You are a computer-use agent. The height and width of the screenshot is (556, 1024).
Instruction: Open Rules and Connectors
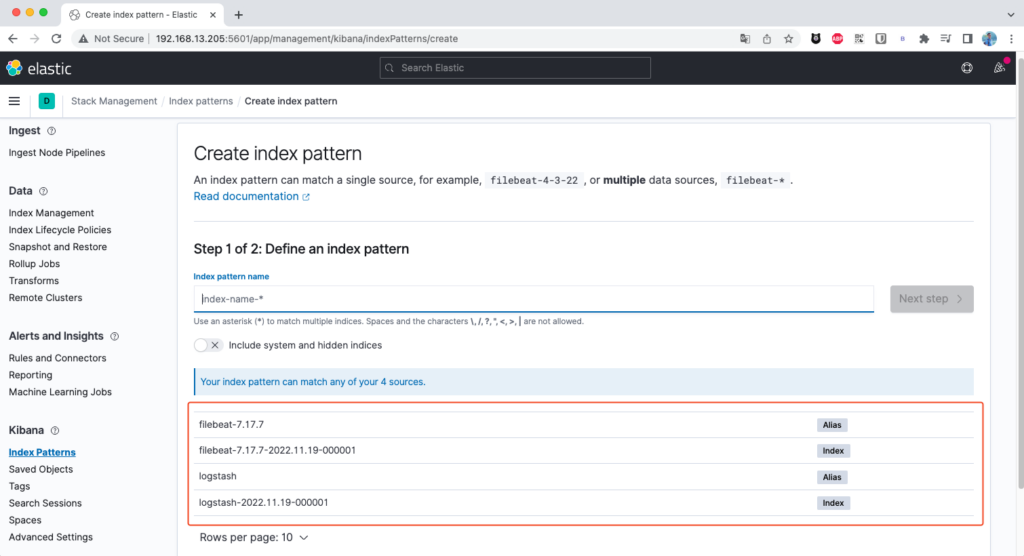[57, 358]
